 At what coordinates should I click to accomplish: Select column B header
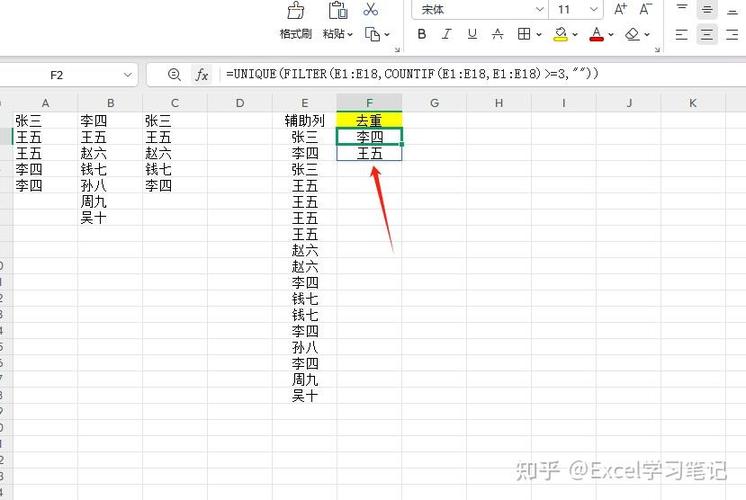point(110,103)
